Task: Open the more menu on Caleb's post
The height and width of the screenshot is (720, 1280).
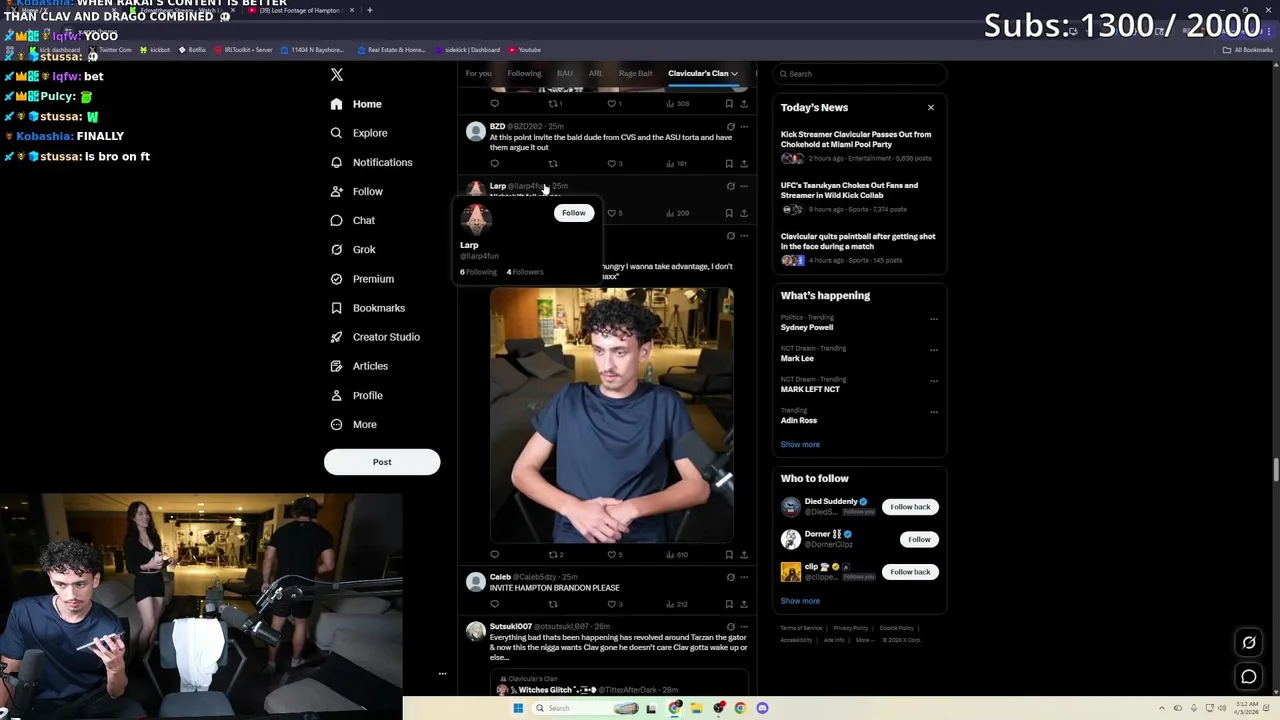Action: point(744,577)
